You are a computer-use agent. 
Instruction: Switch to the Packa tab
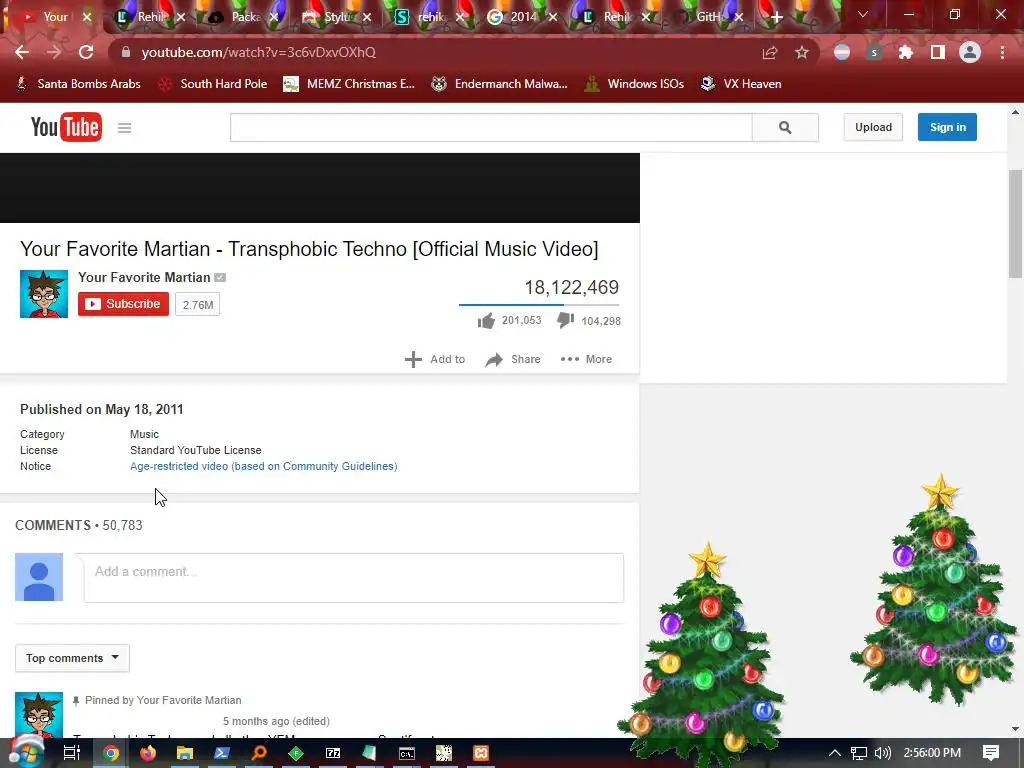point(244,17)
